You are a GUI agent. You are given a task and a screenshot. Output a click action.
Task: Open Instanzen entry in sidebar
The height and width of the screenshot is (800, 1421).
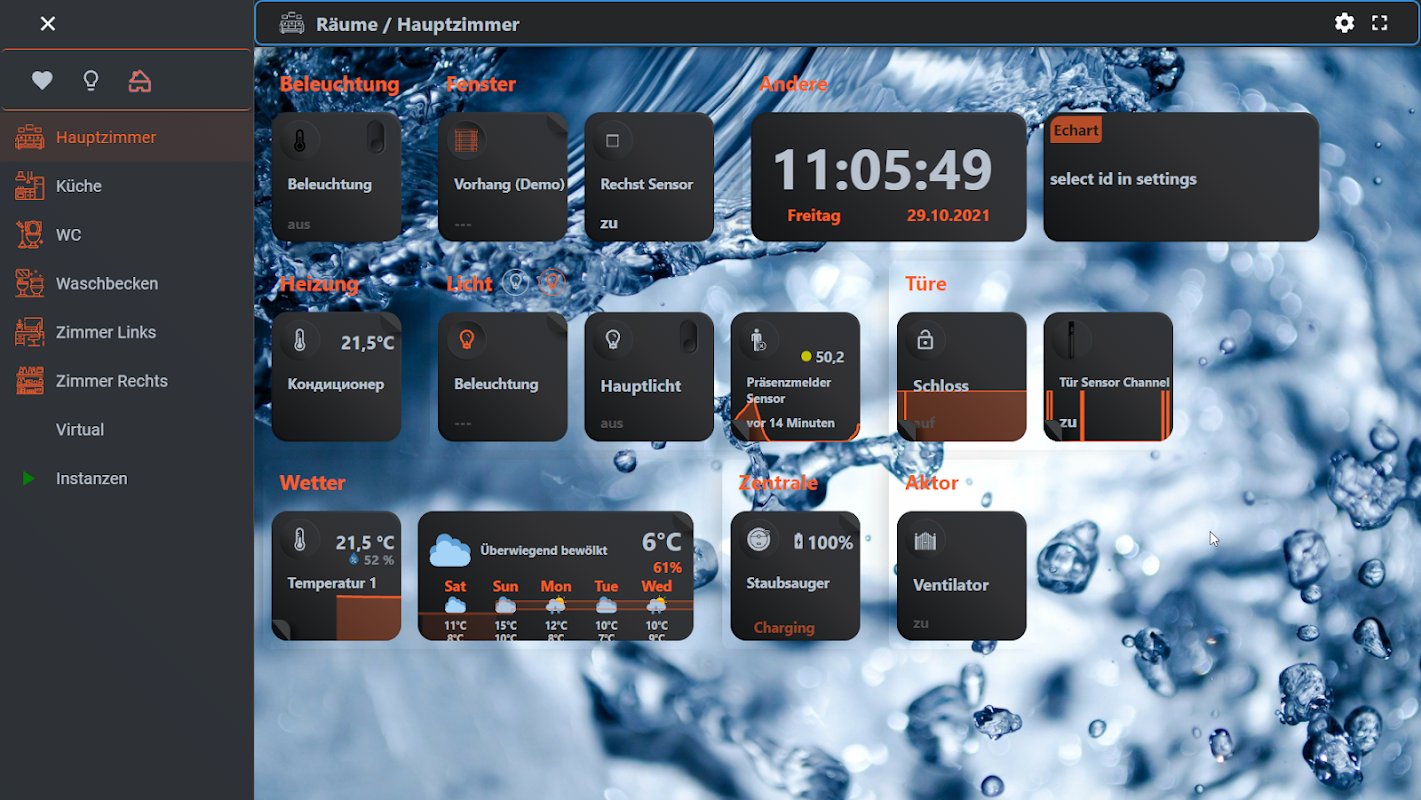(x=127, y=479)
